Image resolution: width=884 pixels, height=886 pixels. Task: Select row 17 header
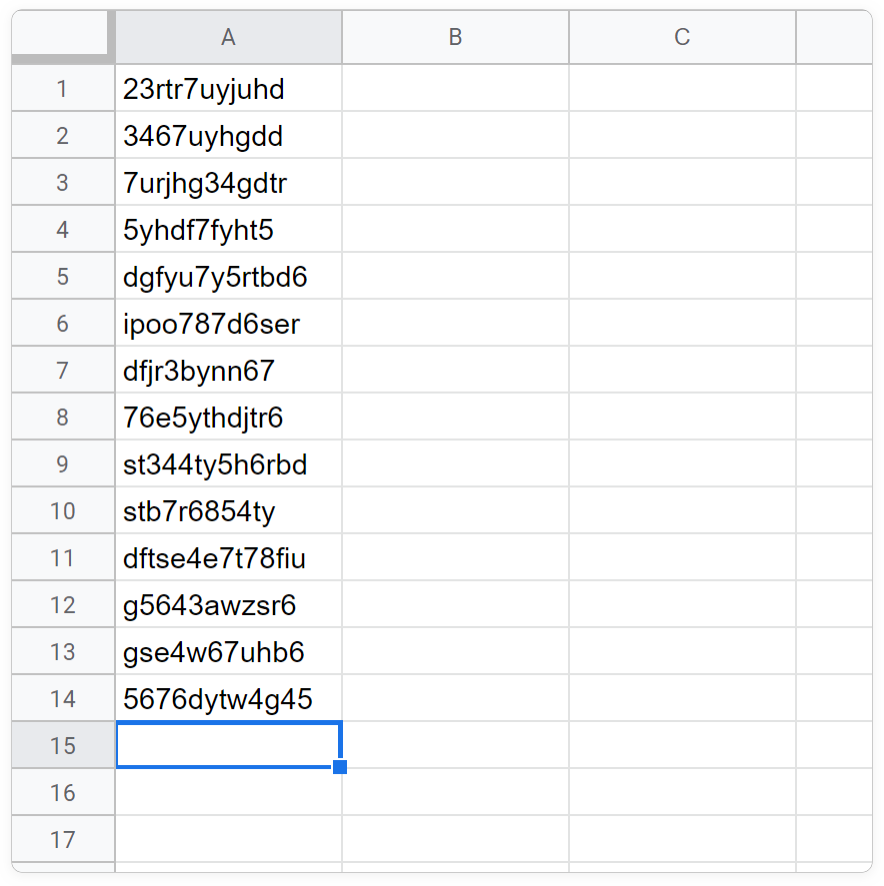coord(62,840)
